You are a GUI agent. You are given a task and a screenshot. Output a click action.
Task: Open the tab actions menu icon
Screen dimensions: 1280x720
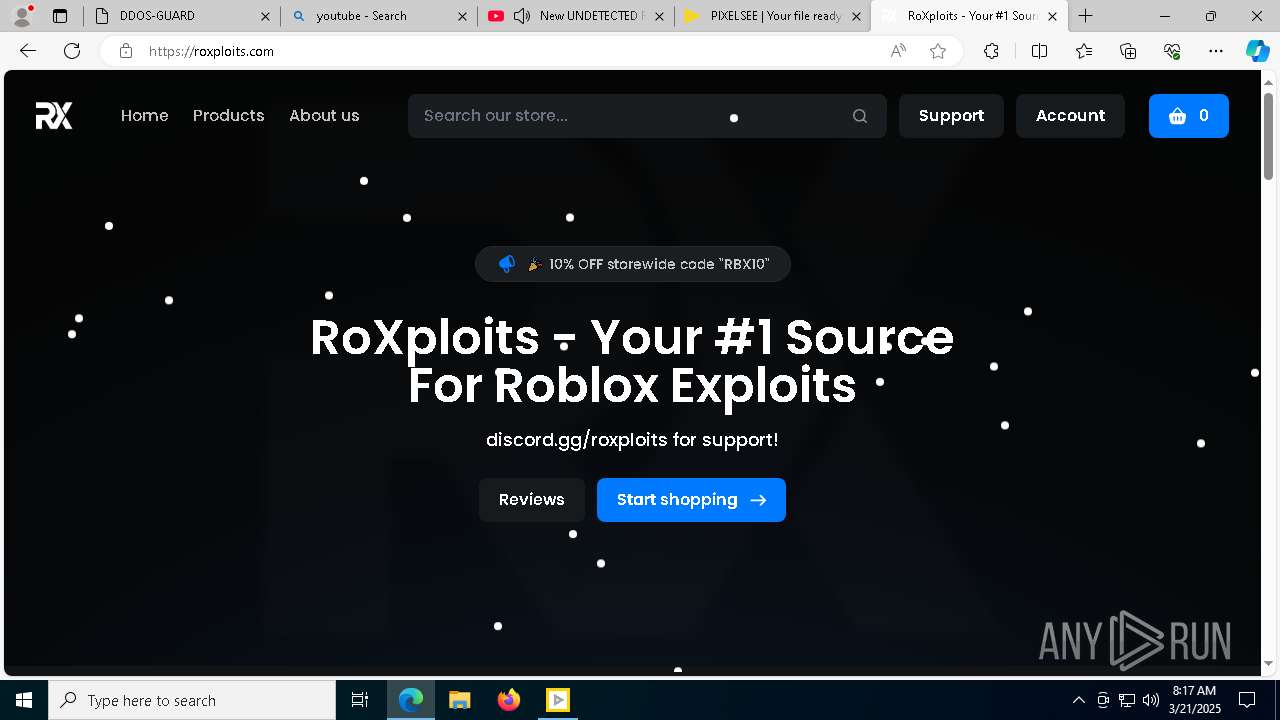tap(60, 16)
